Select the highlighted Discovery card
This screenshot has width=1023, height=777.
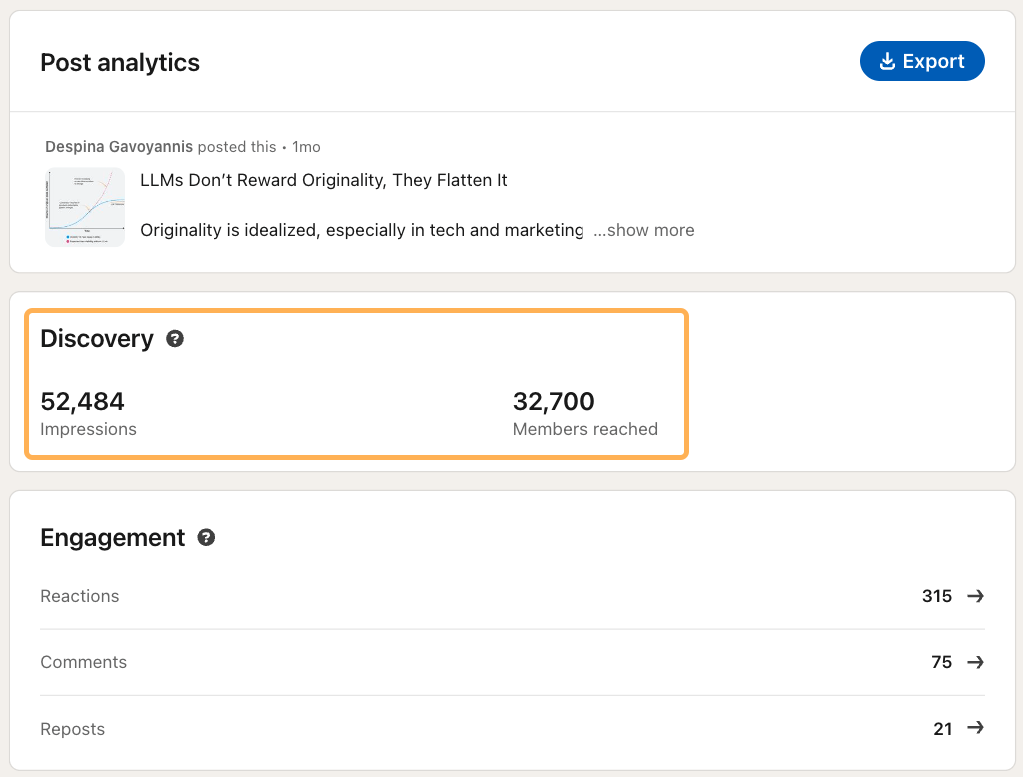point(356,383)
